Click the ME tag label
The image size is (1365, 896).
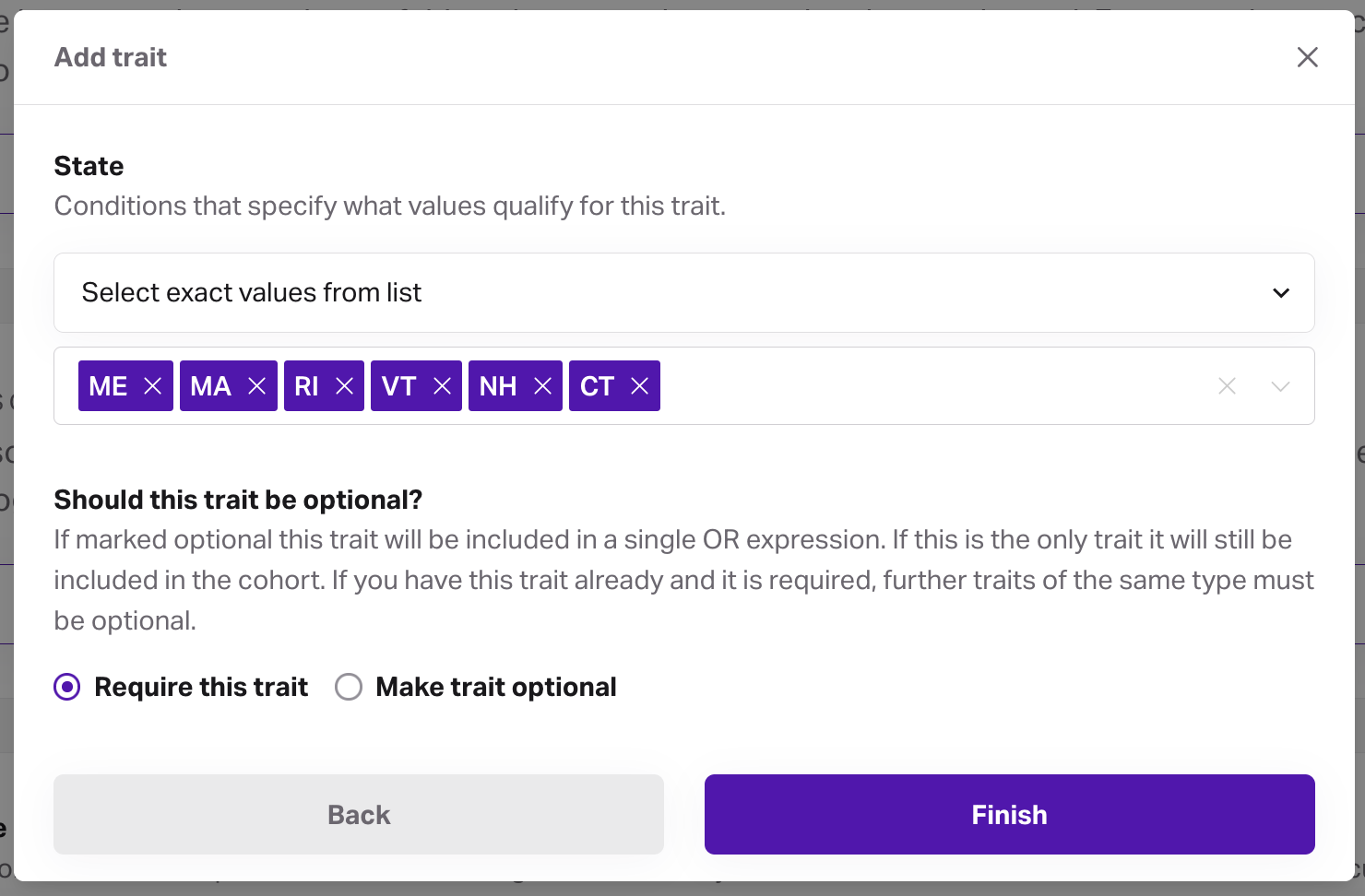pos(108,386)
